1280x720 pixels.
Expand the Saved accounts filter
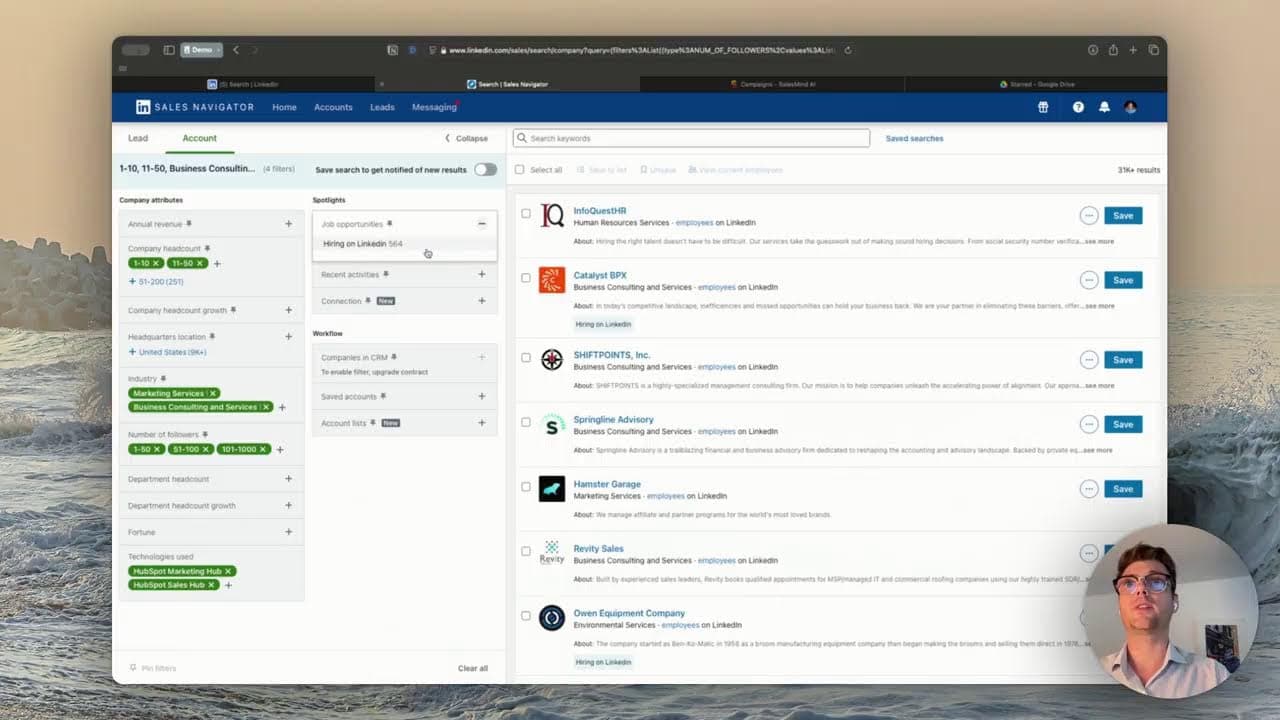tap(481, 397)
